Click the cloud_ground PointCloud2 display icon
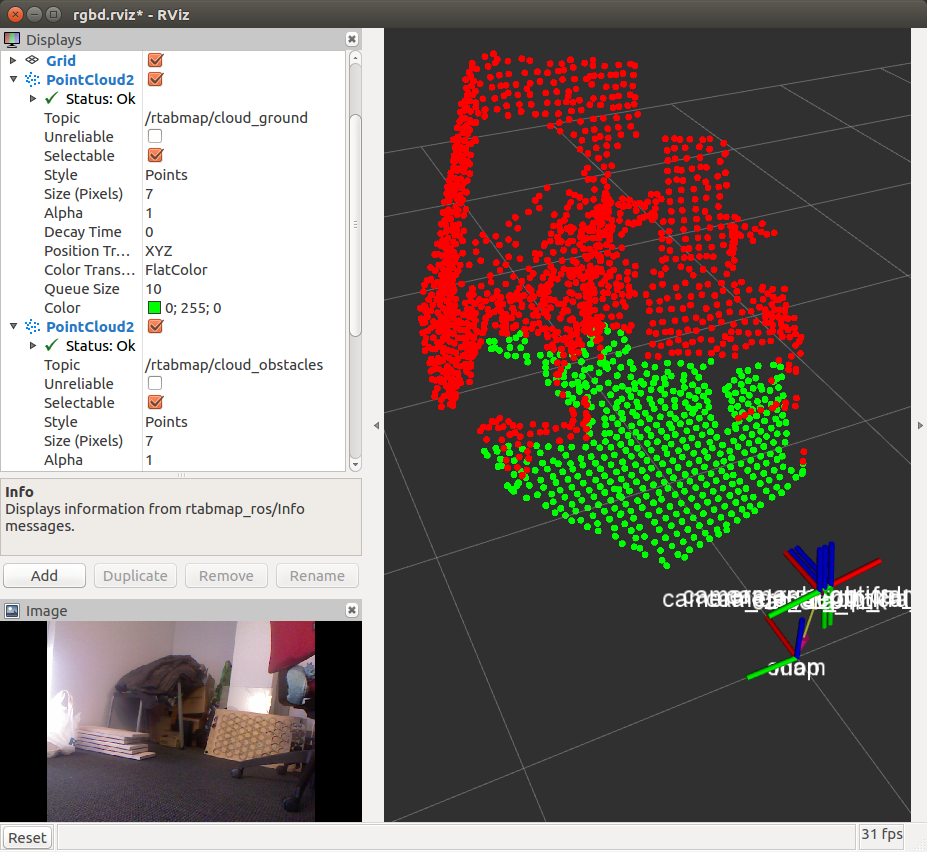Screen dimensions: 927x852 [x=32, y=80]
